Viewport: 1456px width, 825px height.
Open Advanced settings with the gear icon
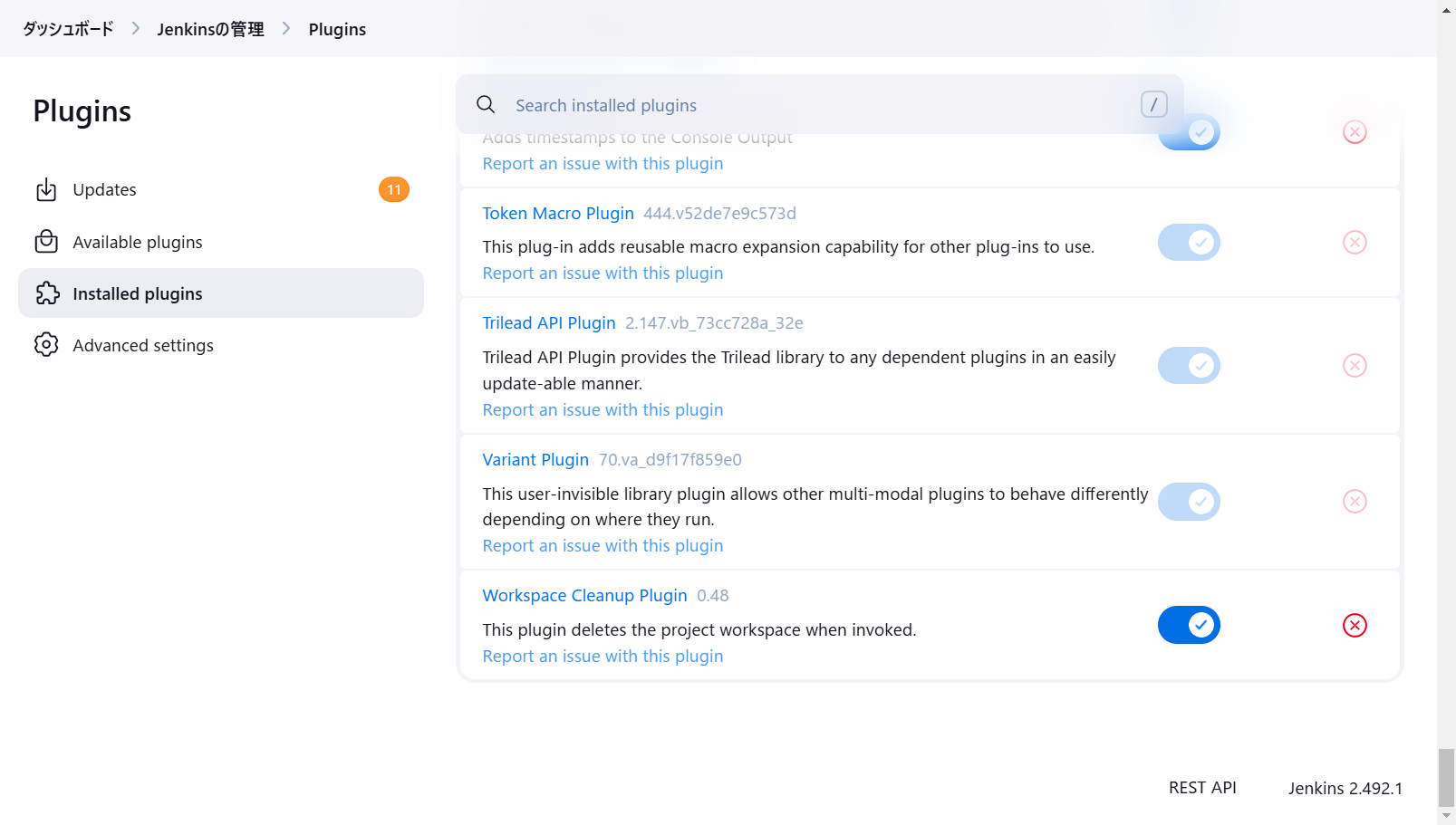46,344
